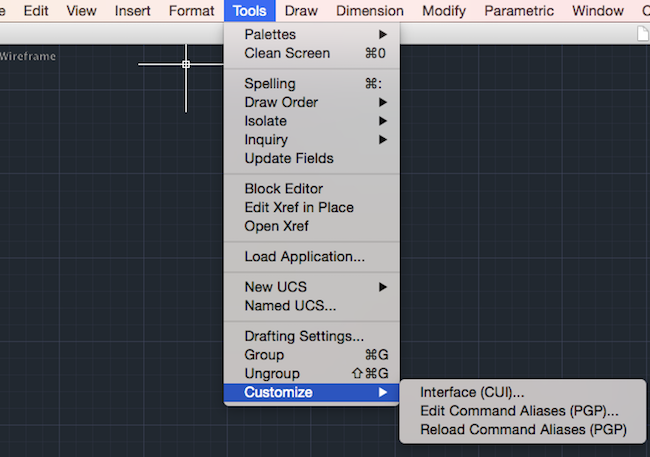Screen dimensions: 650x457
Task: Open the Draw menu
Action: 301,10
